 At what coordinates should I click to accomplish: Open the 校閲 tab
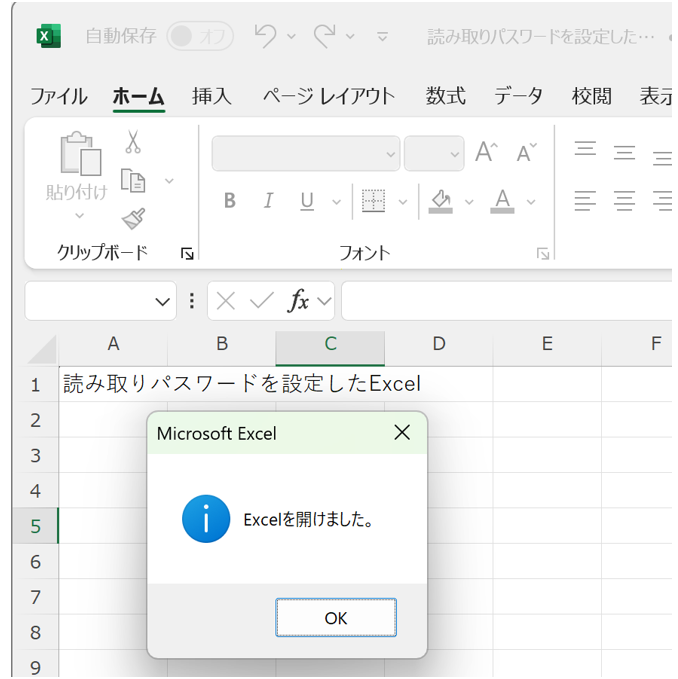pos(591,96)
